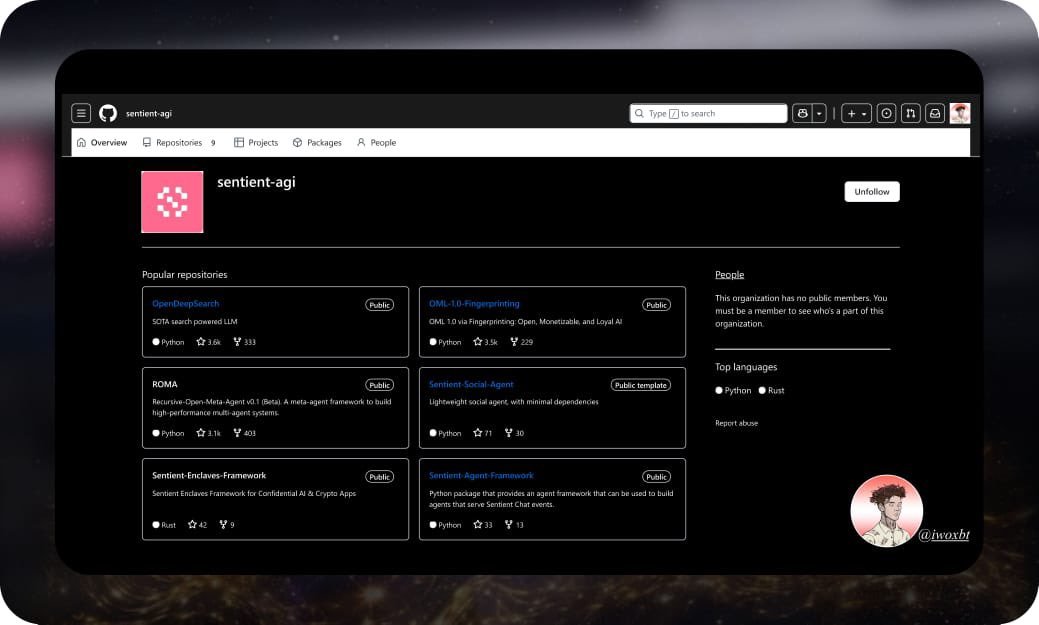Open the ROMA repository
Screen dimensions: 1039x625
tap(165, 384)
